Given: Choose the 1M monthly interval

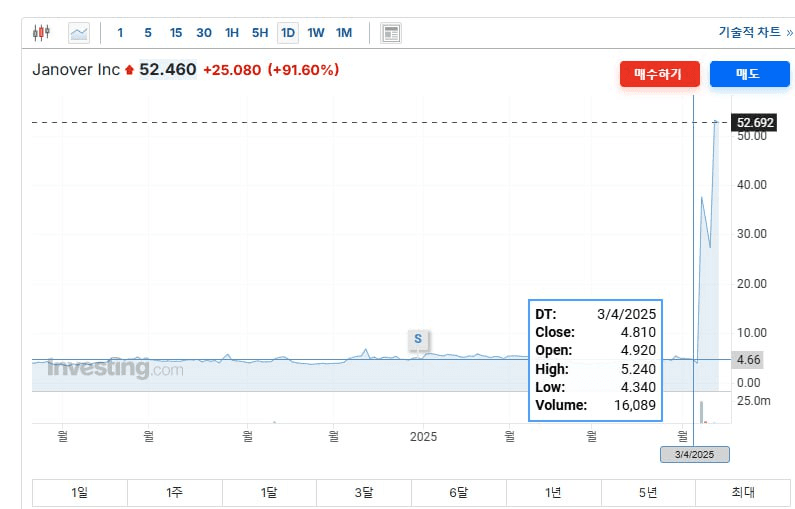Looking at the screenshot, I should click(x=344, y=33).
